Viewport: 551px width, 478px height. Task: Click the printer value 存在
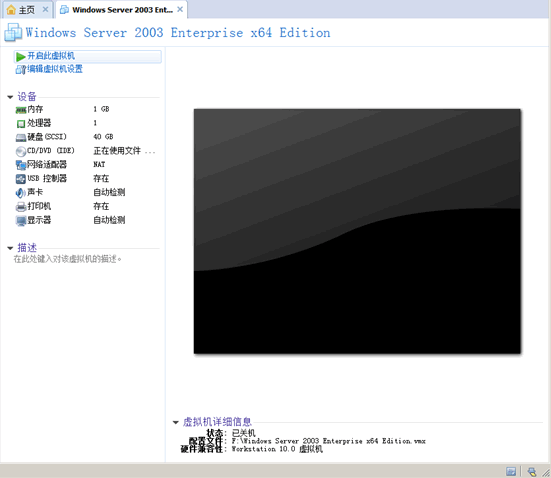pos(101,206)
